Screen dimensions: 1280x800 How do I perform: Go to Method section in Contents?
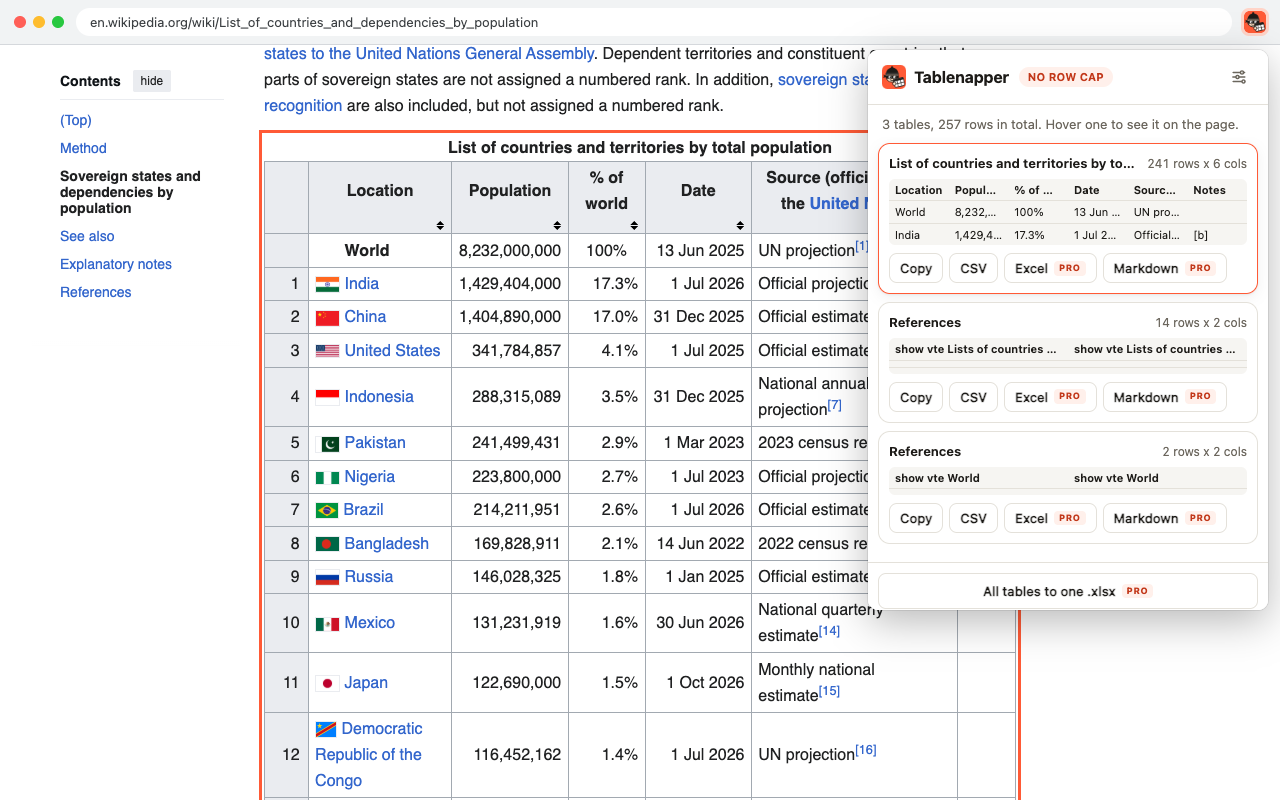tap(83, 148)
